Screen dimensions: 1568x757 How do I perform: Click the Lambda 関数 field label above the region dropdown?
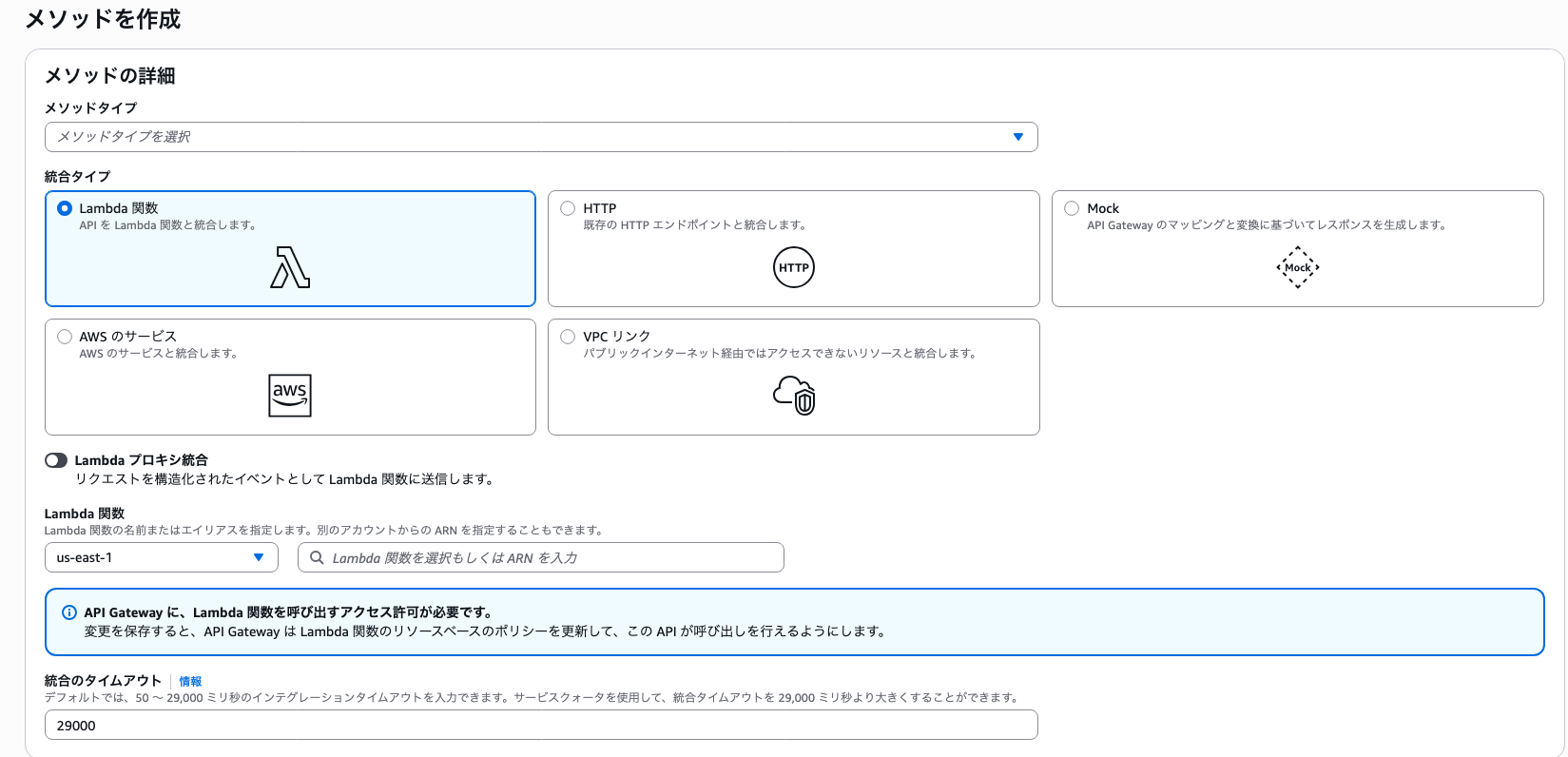tap(85, 514)
